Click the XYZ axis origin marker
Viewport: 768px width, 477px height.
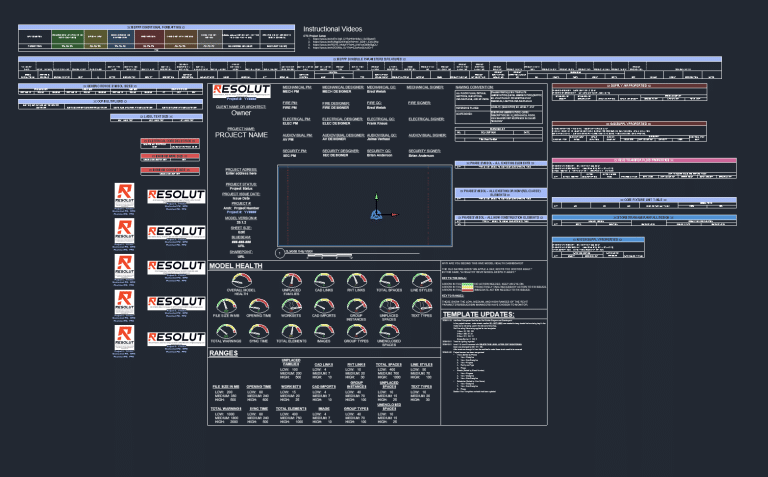[x=375, y=213]
